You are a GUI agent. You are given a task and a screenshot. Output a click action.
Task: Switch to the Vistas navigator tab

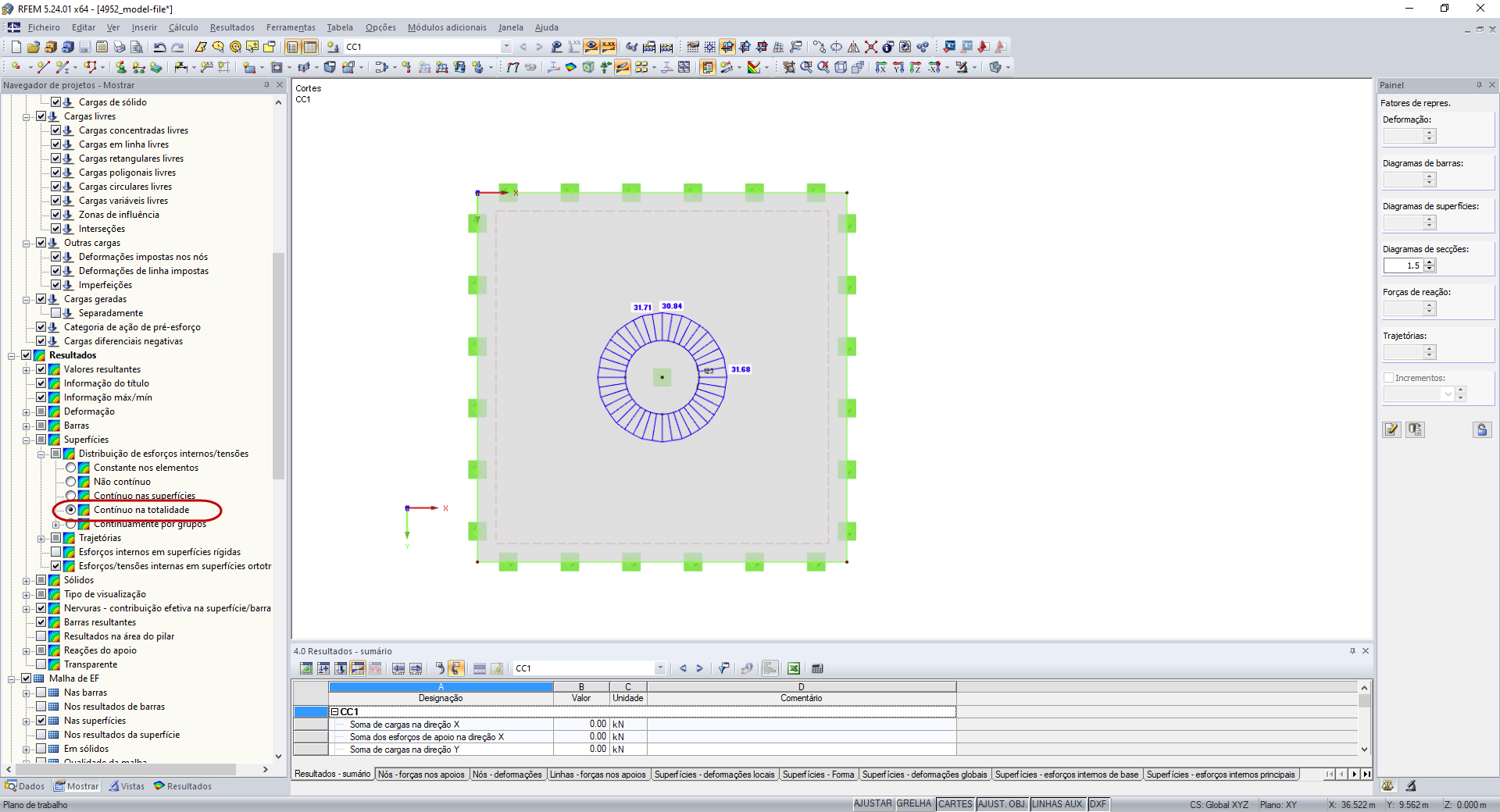point(127,786)
